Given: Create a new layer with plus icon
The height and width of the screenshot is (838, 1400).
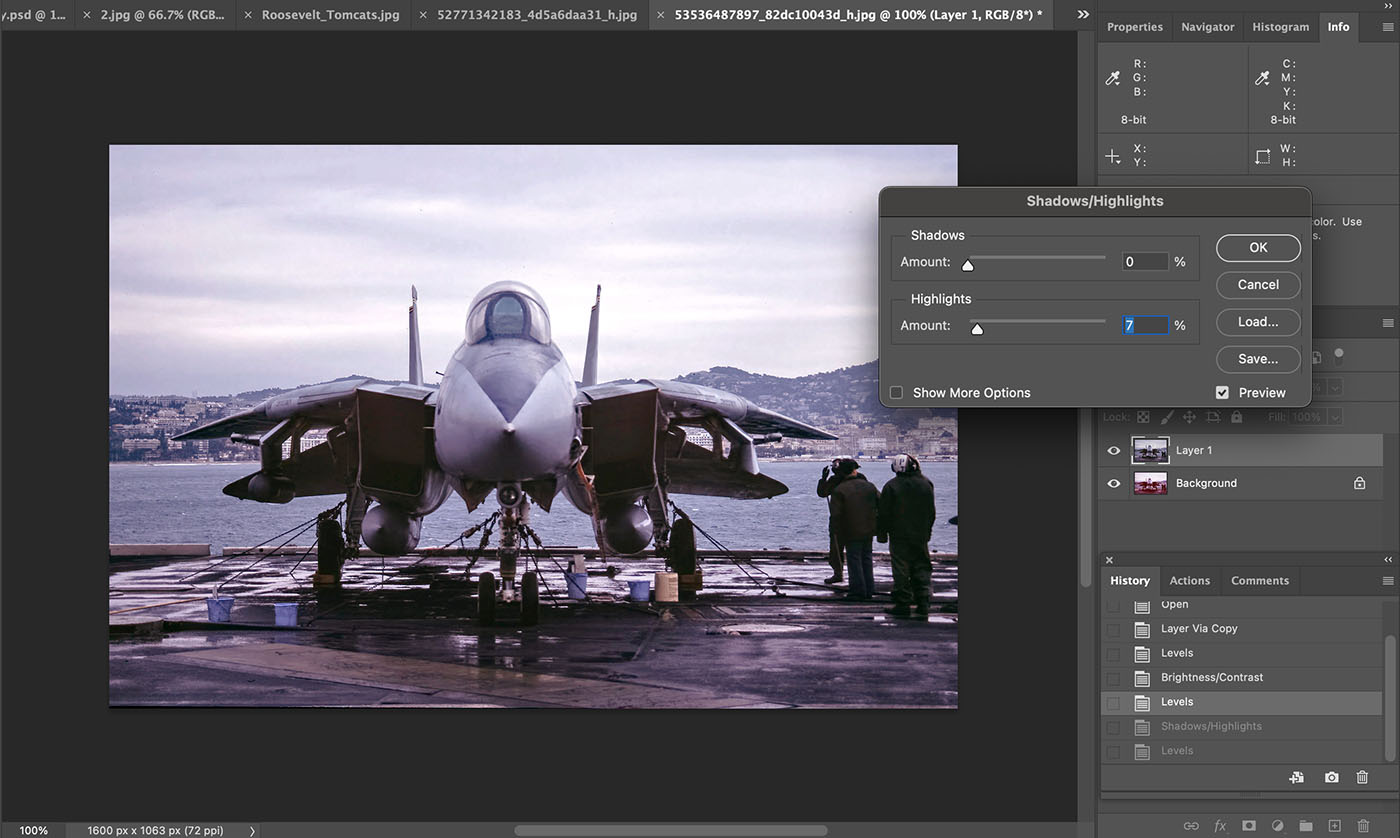Looking at the screenshot, I should pyautogui.click(x=1334, y=826).
